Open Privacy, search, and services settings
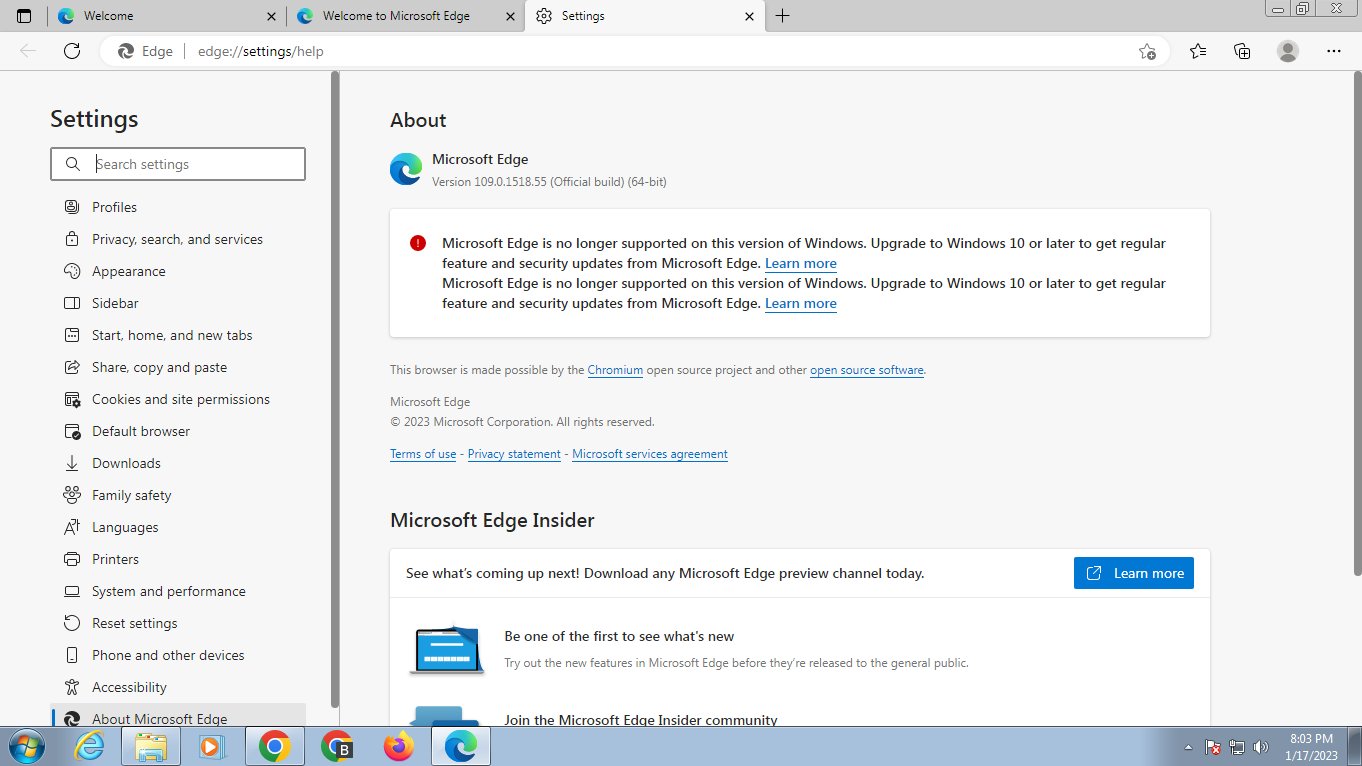 [178, 239]
